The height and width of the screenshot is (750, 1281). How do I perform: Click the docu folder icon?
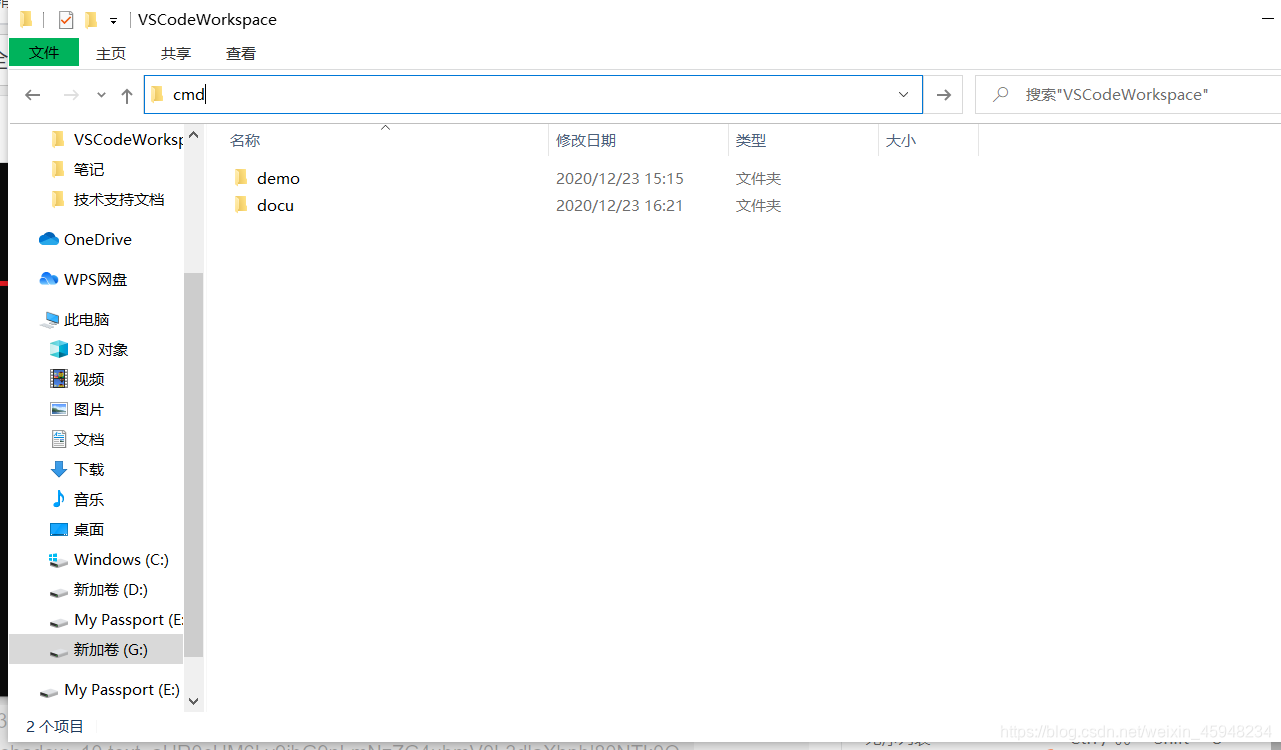(x=241, y=205)
